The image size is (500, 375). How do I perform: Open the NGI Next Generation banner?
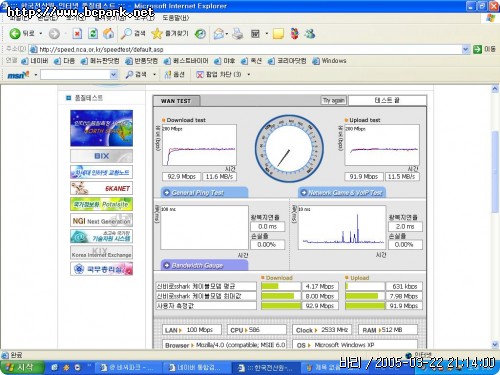[x=101, y=221]
